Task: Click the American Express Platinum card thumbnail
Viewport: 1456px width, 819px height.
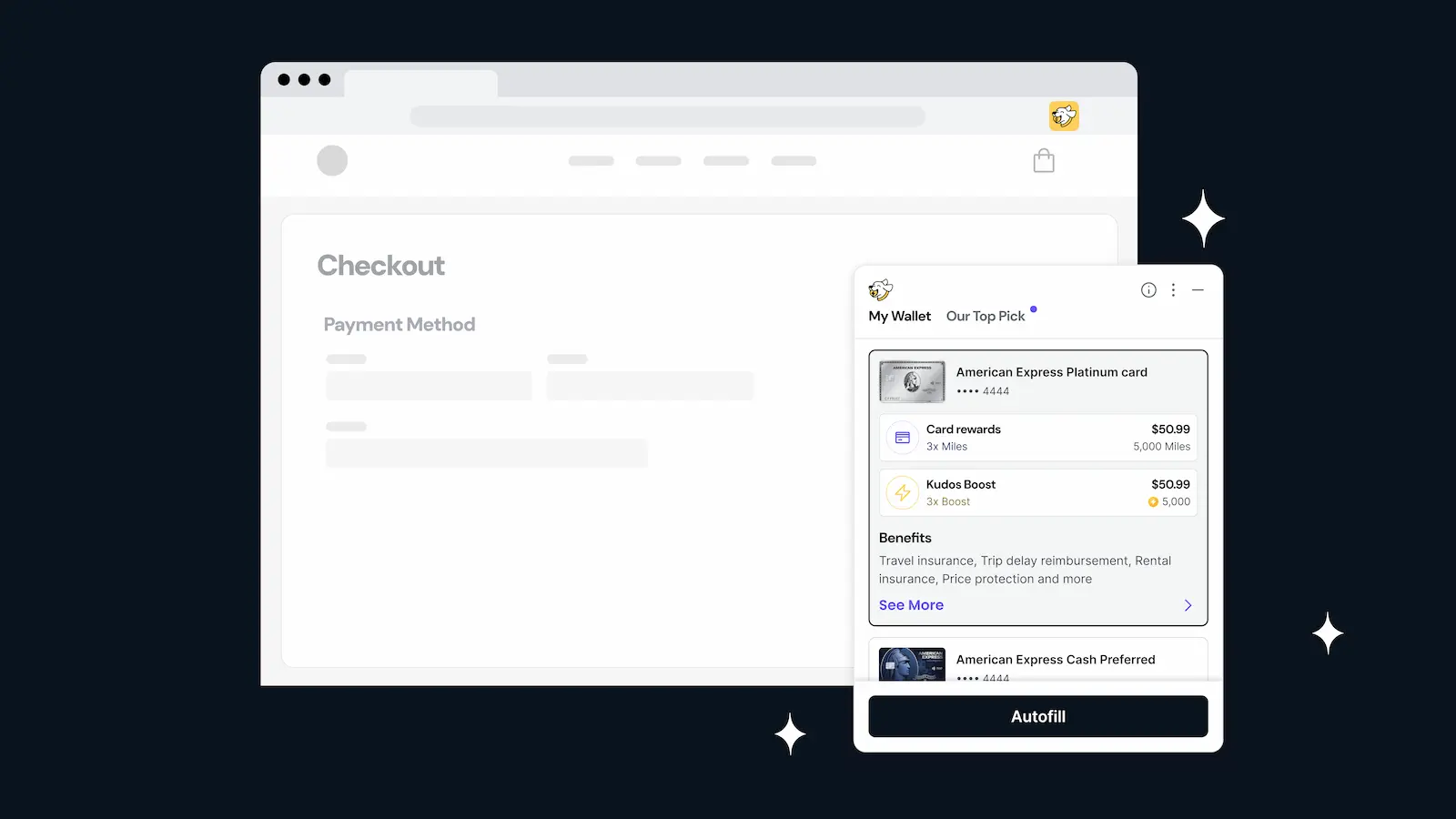Action: point(911,380)
